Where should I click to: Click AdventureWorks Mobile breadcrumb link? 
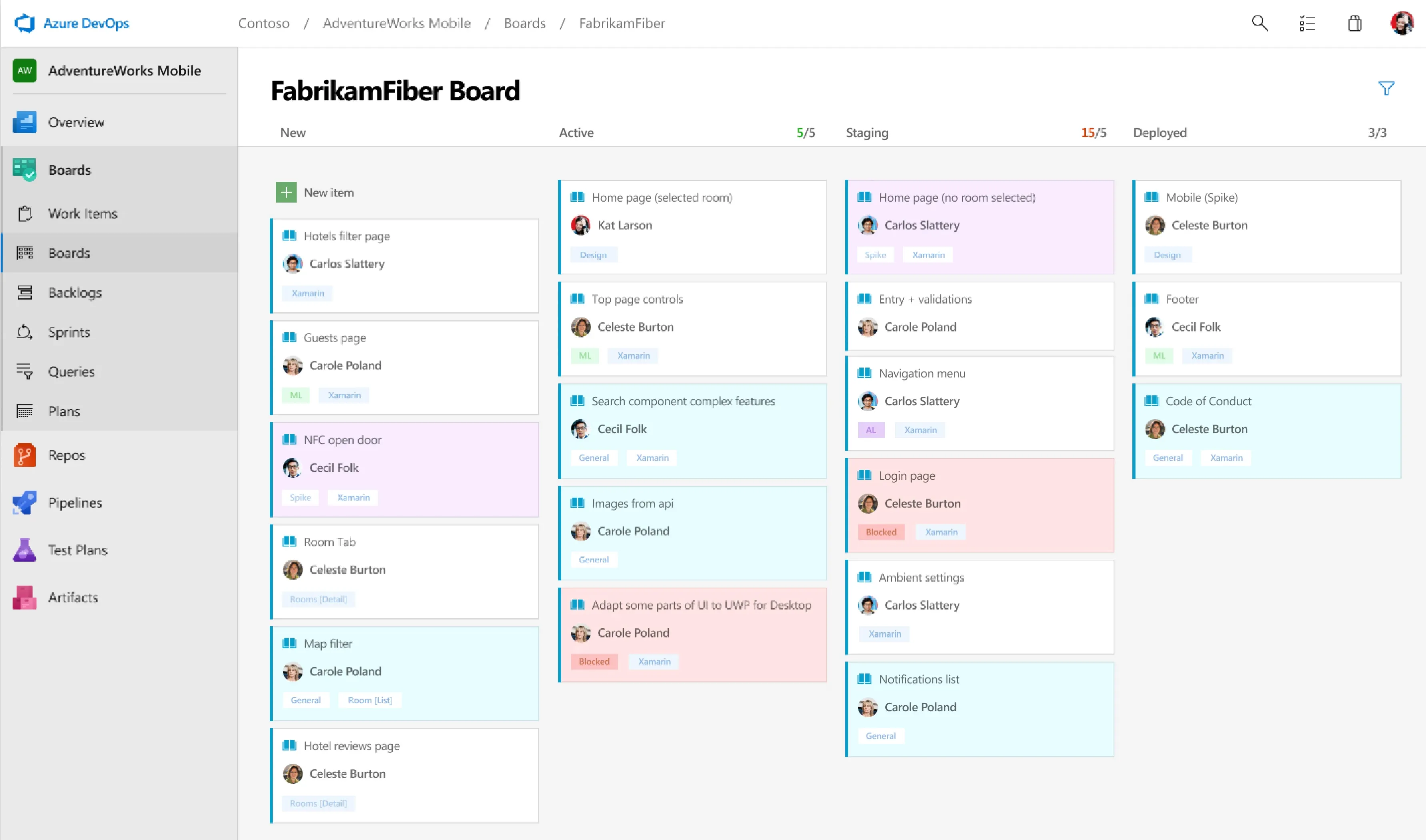click(x=396, y=23)
